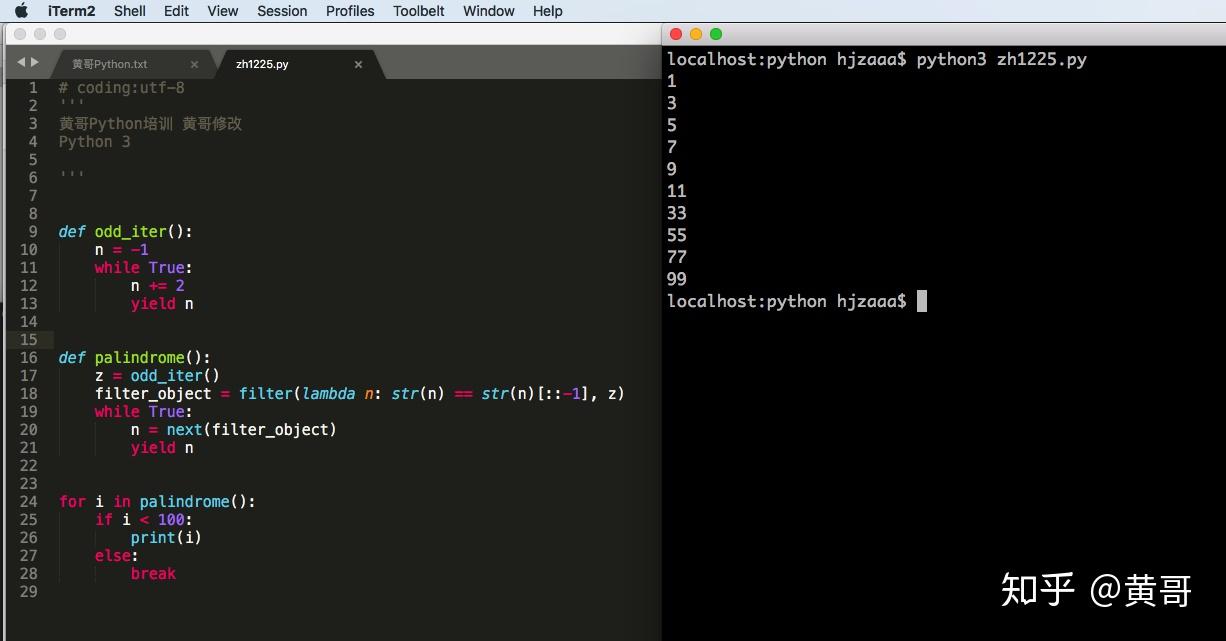Image resolution: width=1226 pixels, height=641 pixels.
Task: Click the terminal cursor at the prompt
Action: 921,301
